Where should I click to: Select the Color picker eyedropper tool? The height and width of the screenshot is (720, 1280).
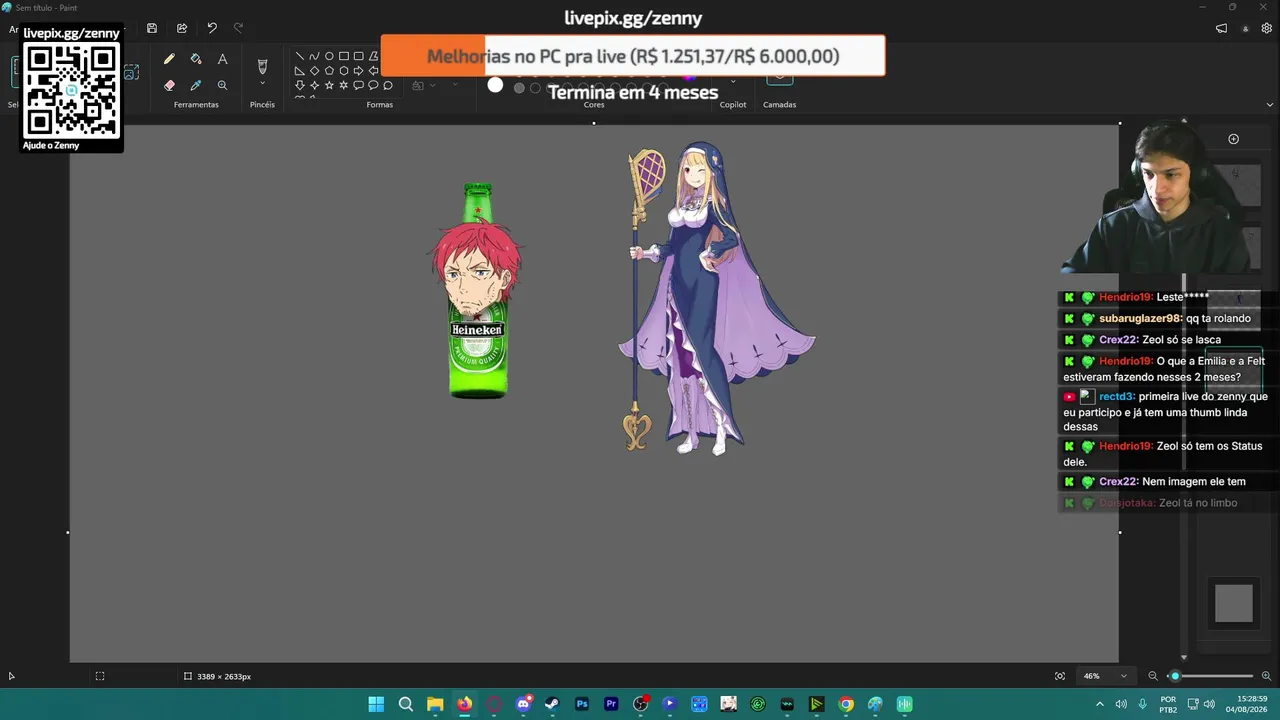pyautogui.click(x=196, y=86)
